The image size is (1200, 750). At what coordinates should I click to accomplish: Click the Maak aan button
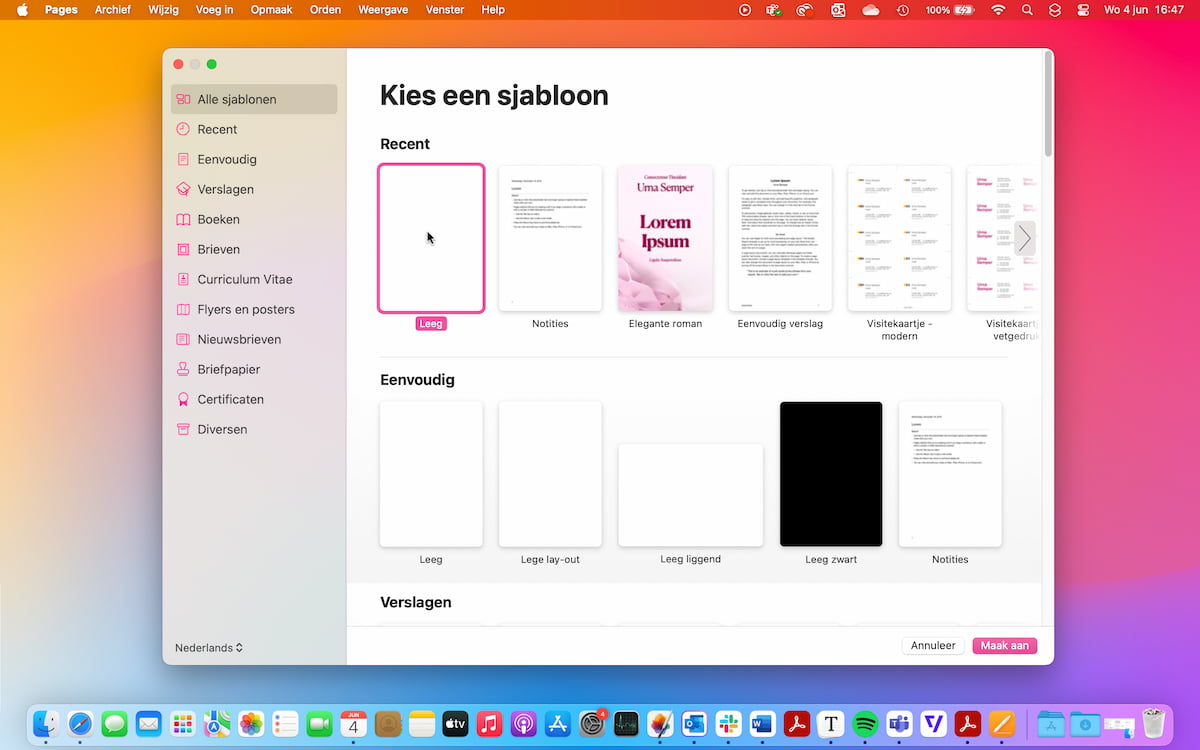(x=1004, y=646)
